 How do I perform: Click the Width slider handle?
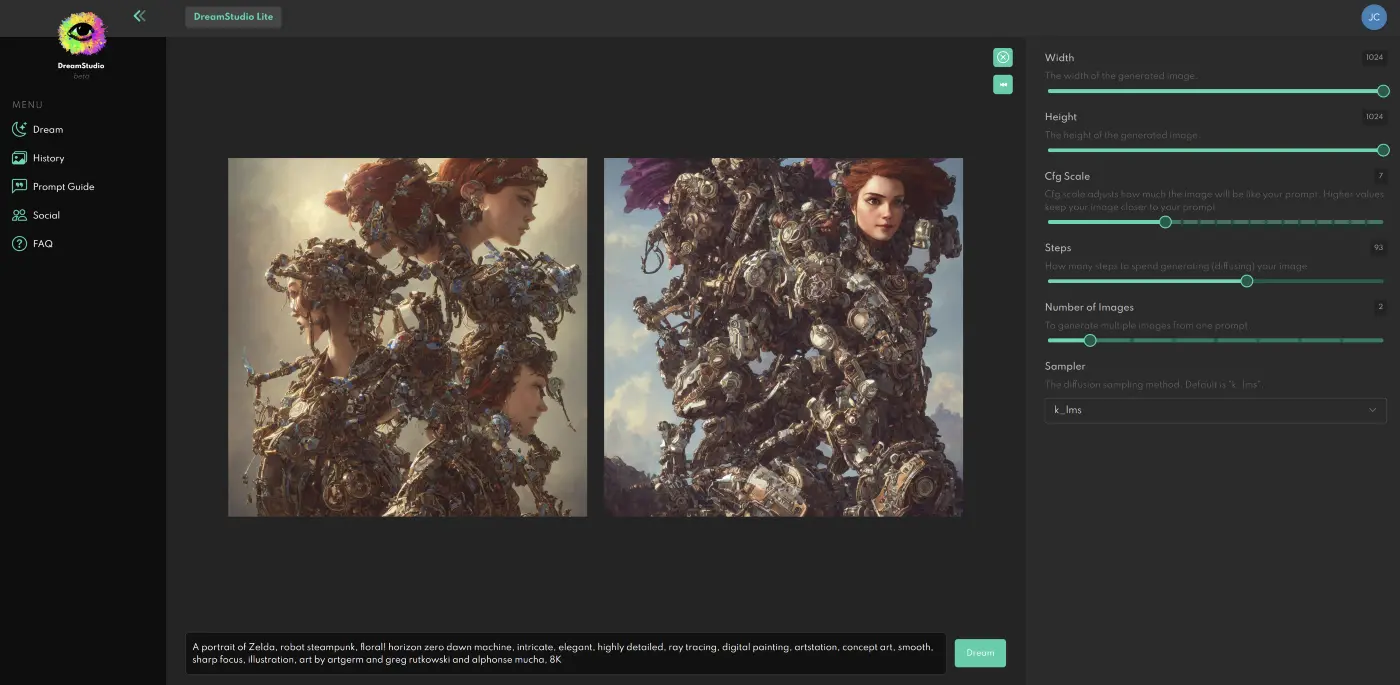pyautogui.click(x=1383, y=91)
